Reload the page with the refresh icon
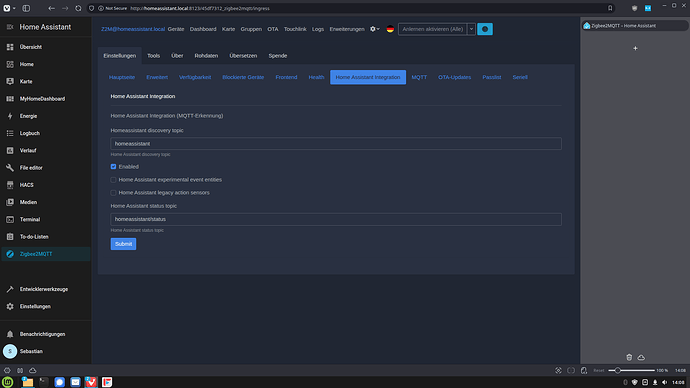This screenshot has height=388, width=690. click(x=78, y=8)
